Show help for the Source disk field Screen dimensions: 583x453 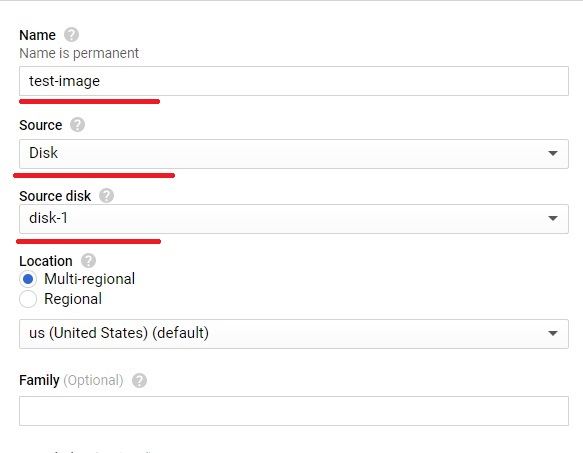coord(106,196)
